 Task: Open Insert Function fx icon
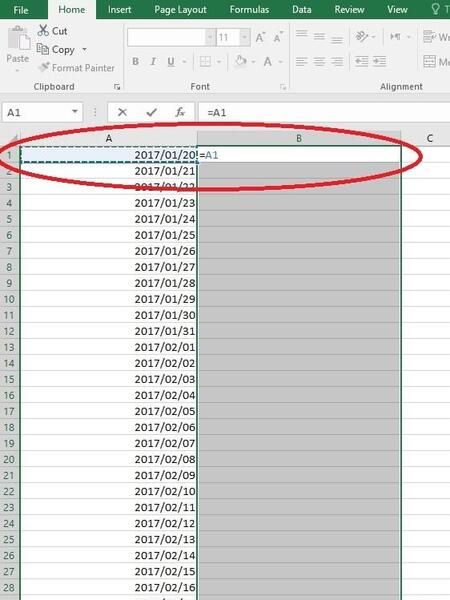click(180, 112)
